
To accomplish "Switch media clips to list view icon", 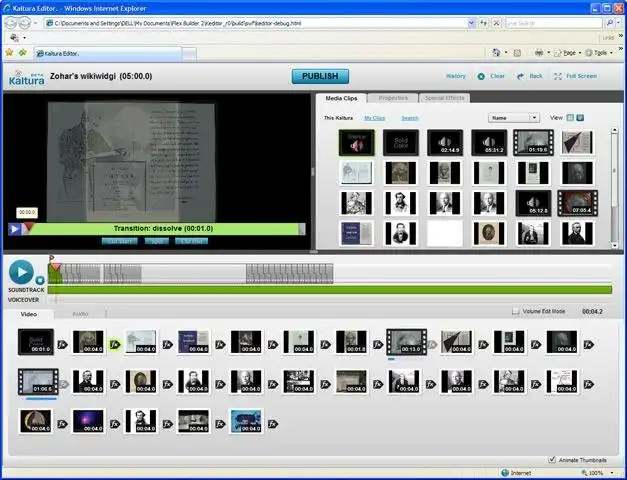I will point(580,118).
